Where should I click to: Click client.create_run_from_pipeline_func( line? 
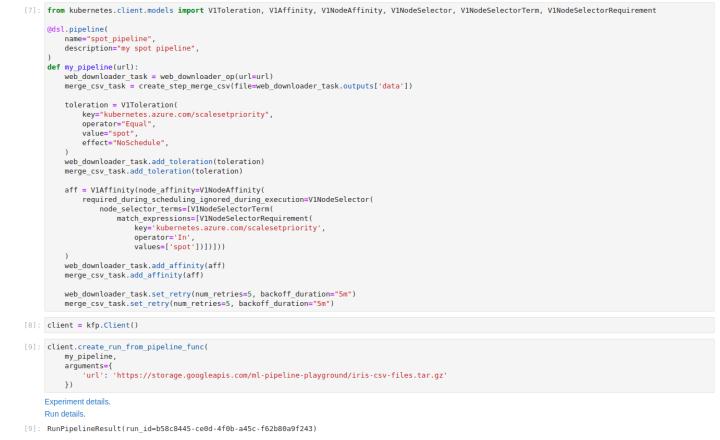point(127,347)
